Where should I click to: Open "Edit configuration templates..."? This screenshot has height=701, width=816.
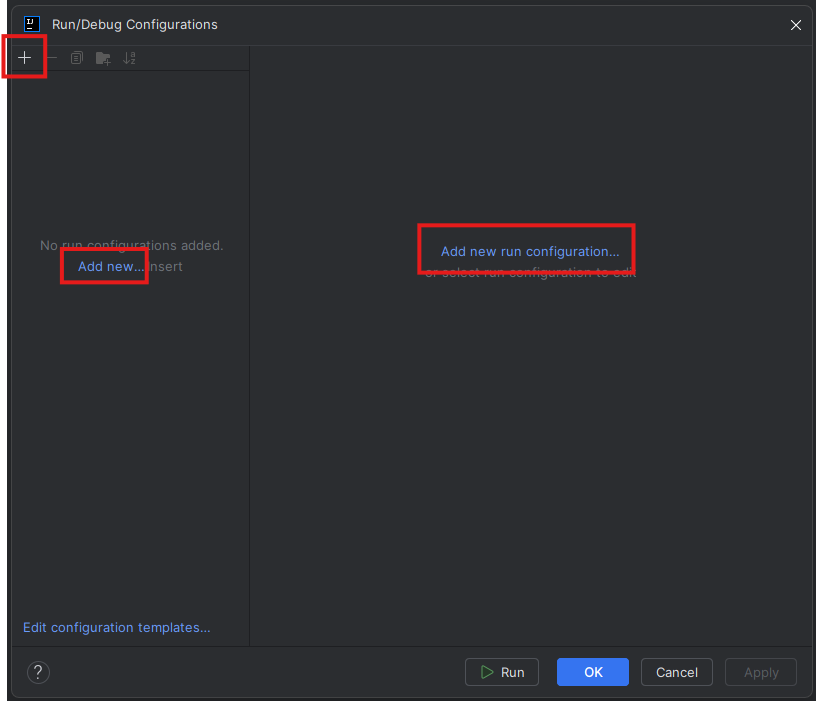coord(116,627)
